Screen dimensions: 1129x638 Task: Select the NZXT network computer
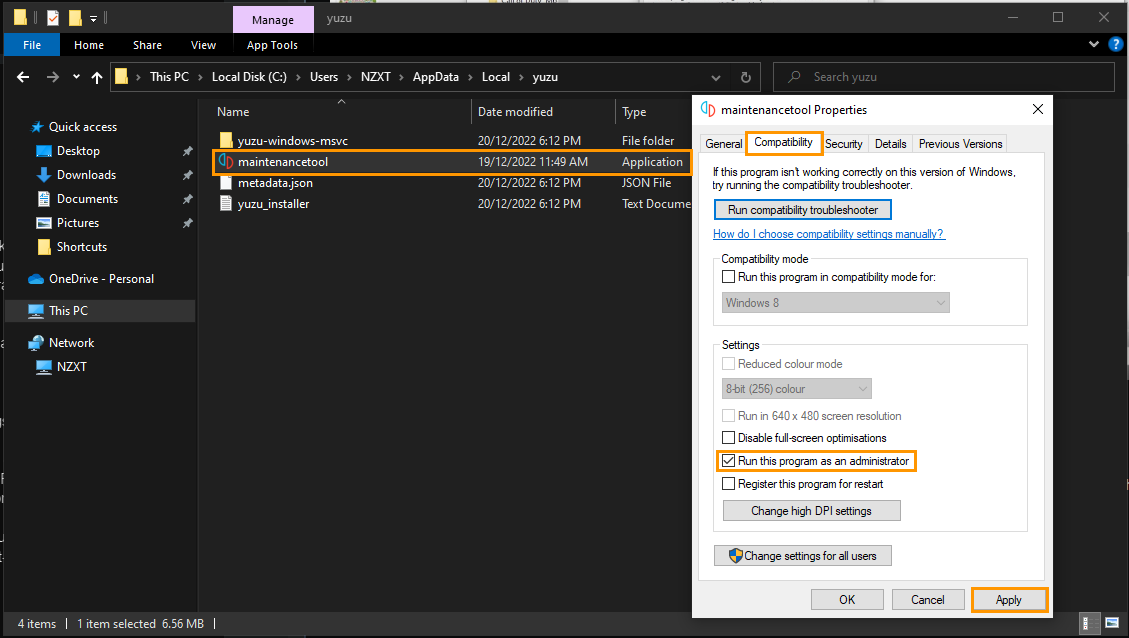click(71, 367)
